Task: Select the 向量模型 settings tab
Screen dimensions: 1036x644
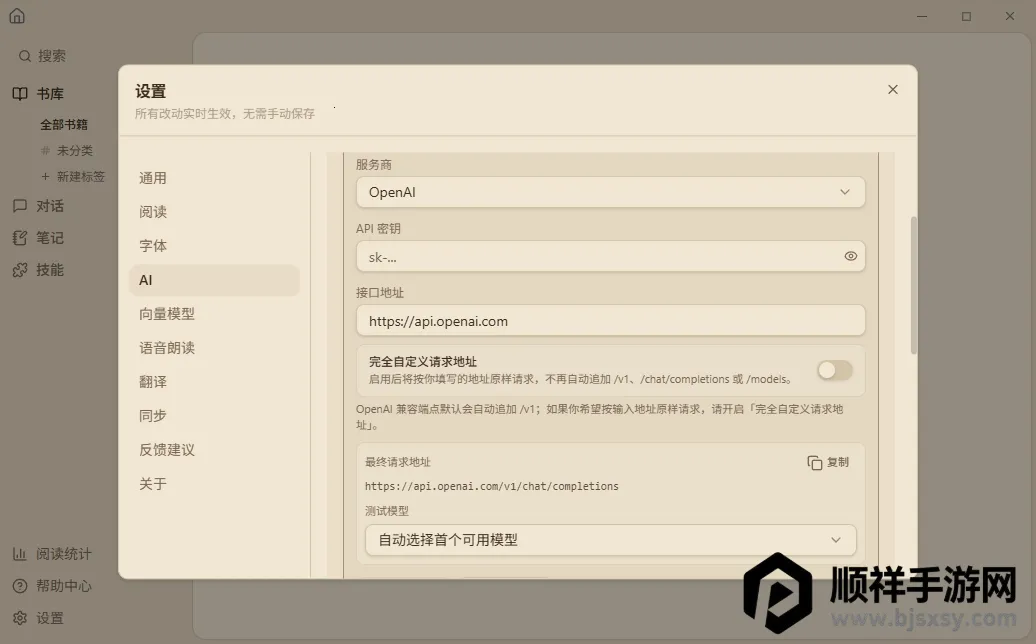Action: coord(214,314)
